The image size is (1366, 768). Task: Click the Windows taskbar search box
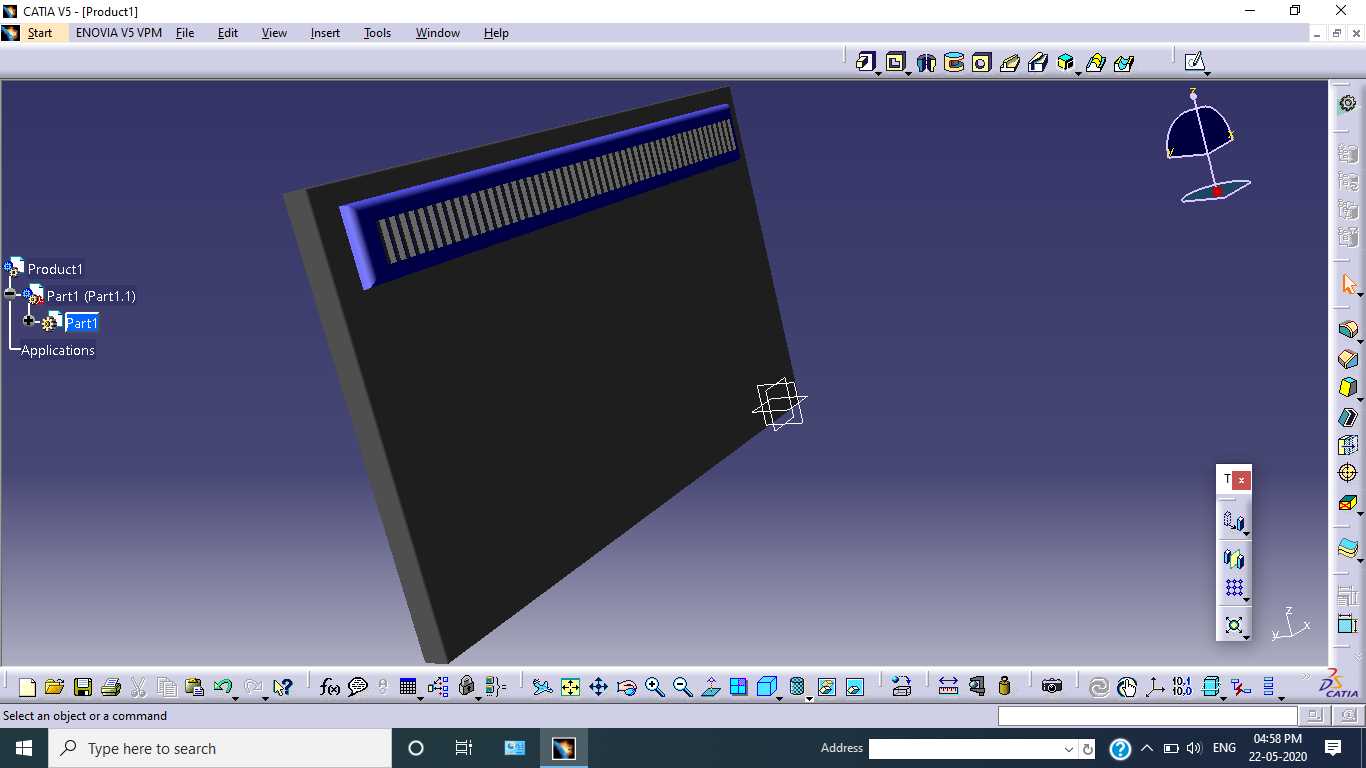click(220, 748)
